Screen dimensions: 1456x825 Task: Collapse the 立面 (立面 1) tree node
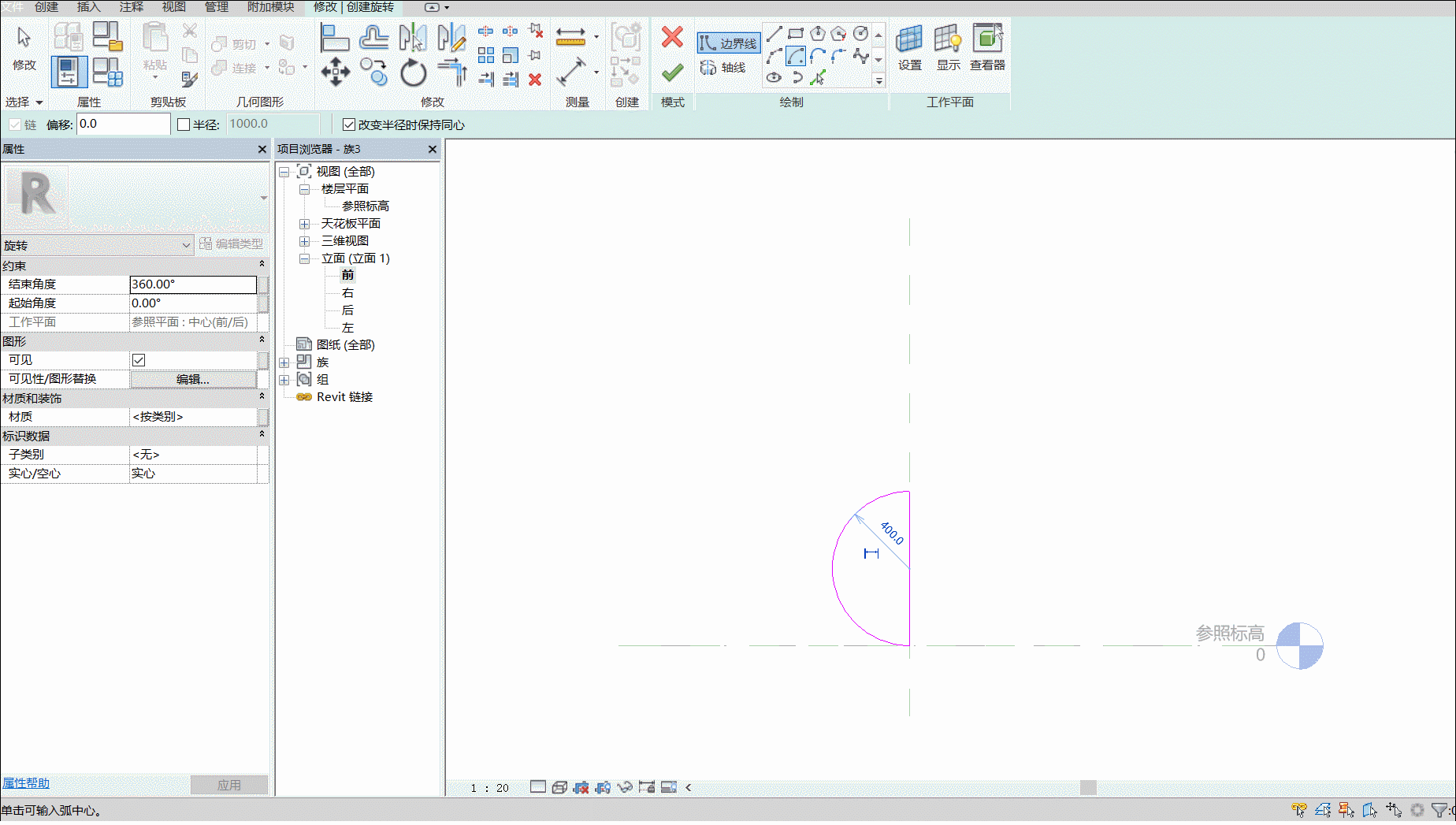point(304,258)
